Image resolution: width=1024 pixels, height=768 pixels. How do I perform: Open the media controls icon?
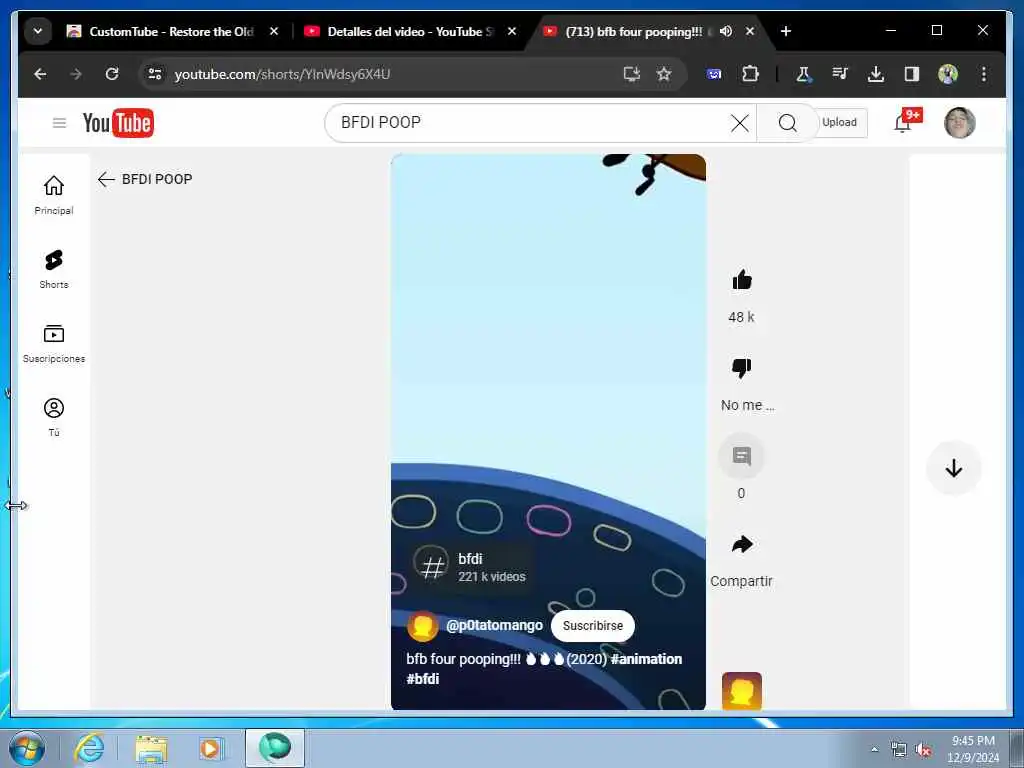[x=840, y=74]
